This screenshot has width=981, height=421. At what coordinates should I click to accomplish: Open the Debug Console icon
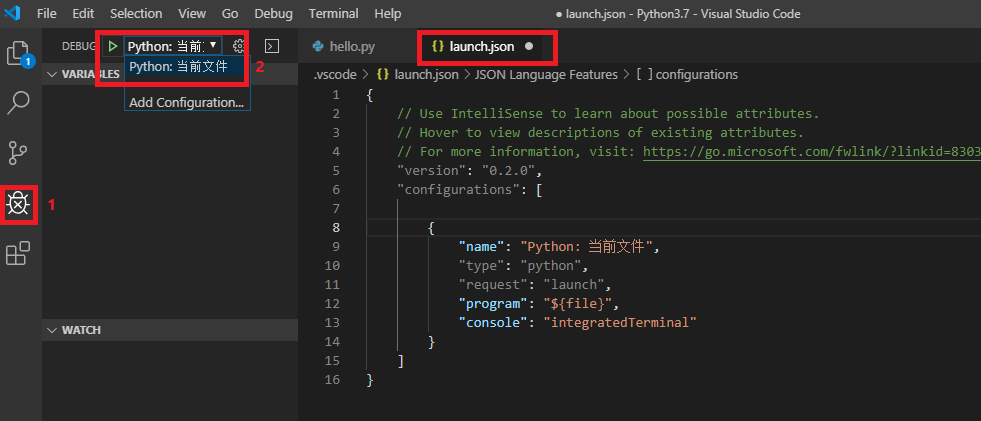coord(272,46)
